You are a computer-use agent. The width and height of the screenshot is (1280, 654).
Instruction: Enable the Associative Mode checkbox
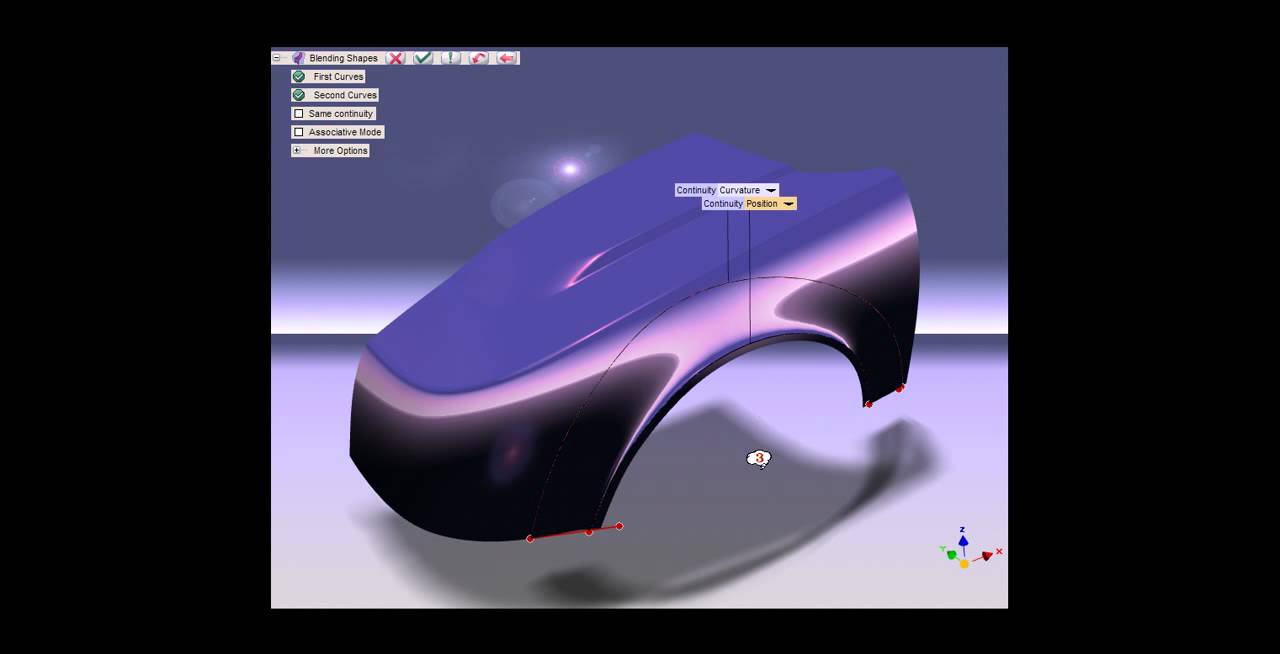click(298, 132)
